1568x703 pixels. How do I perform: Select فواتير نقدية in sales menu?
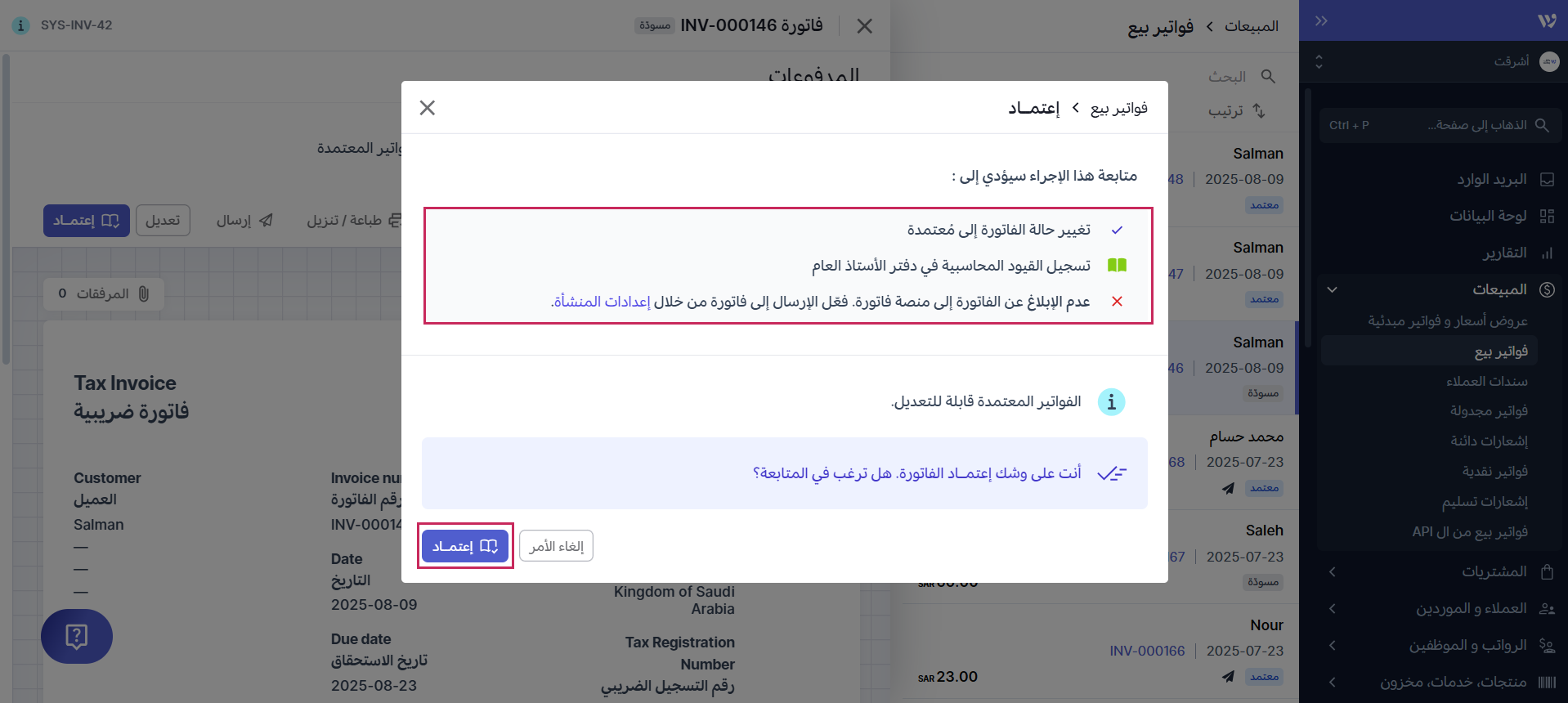pos(1494,471)
